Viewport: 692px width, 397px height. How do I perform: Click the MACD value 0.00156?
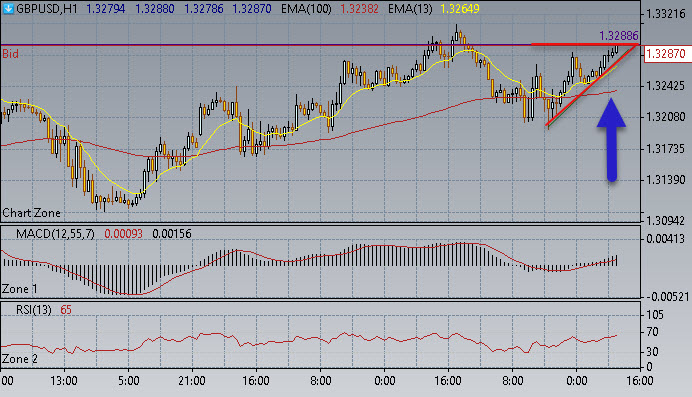(172, 234)
